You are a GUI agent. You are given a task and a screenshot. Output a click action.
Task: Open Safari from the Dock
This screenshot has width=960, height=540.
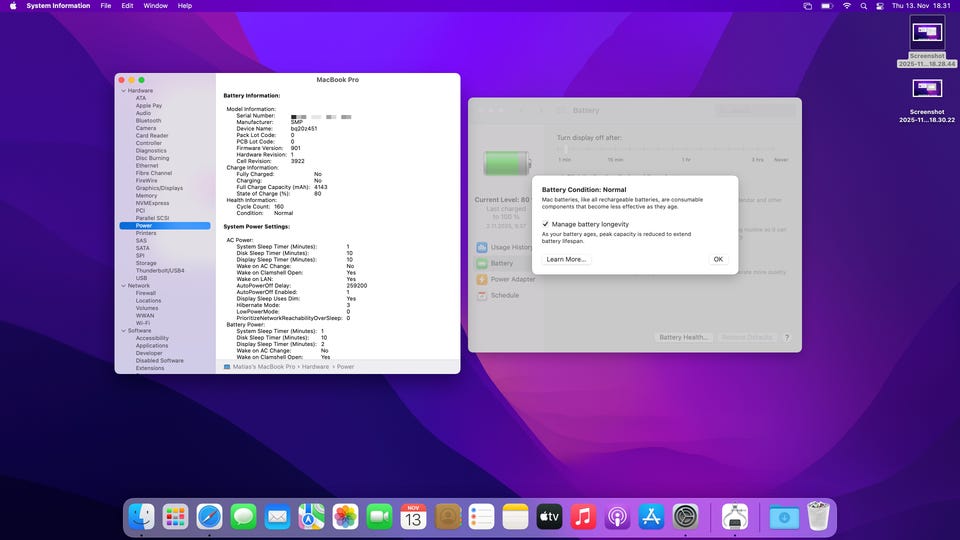(209, 516)
